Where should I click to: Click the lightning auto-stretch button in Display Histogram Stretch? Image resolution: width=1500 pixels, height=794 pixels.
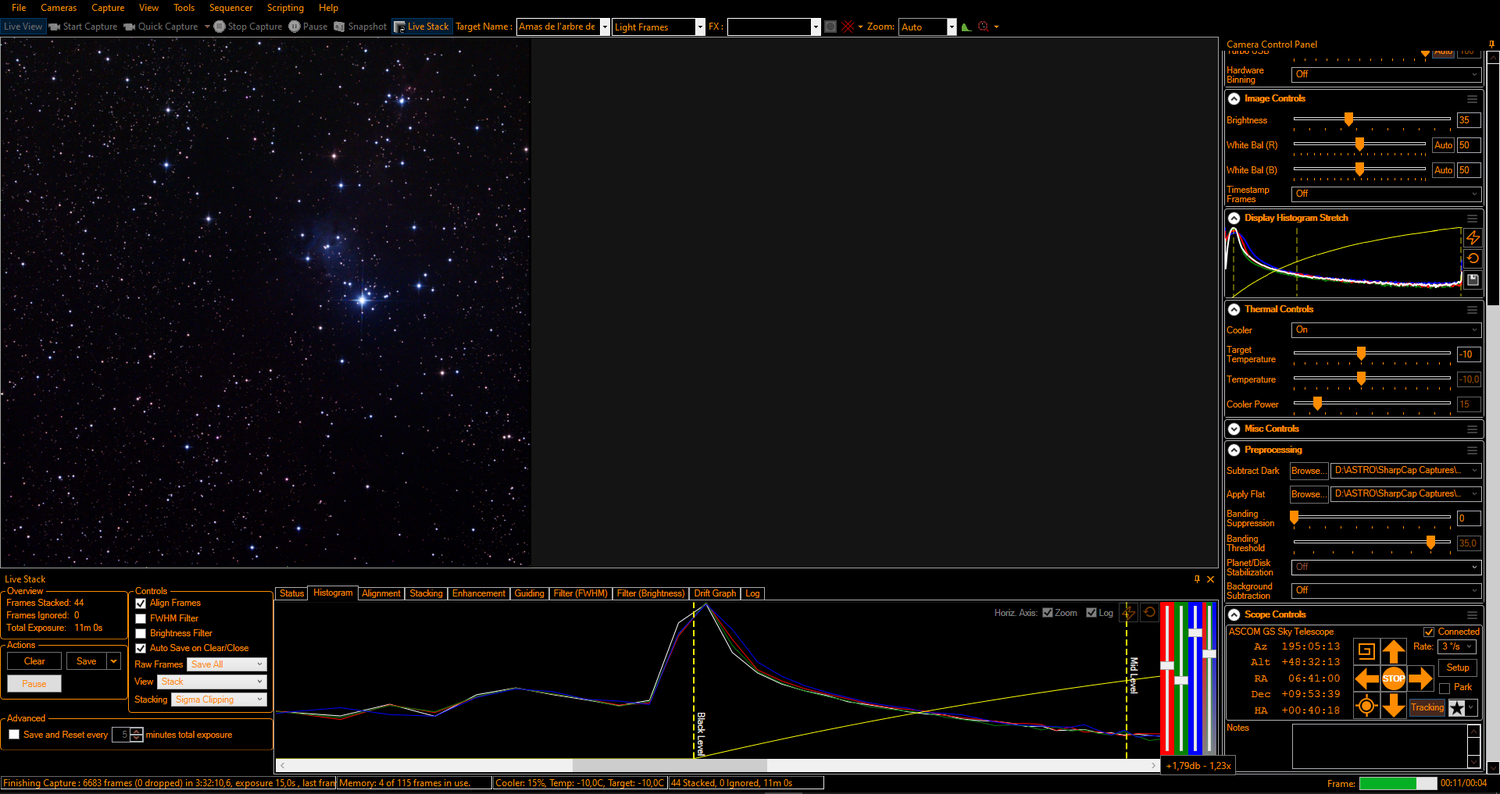coord(1472,238)
